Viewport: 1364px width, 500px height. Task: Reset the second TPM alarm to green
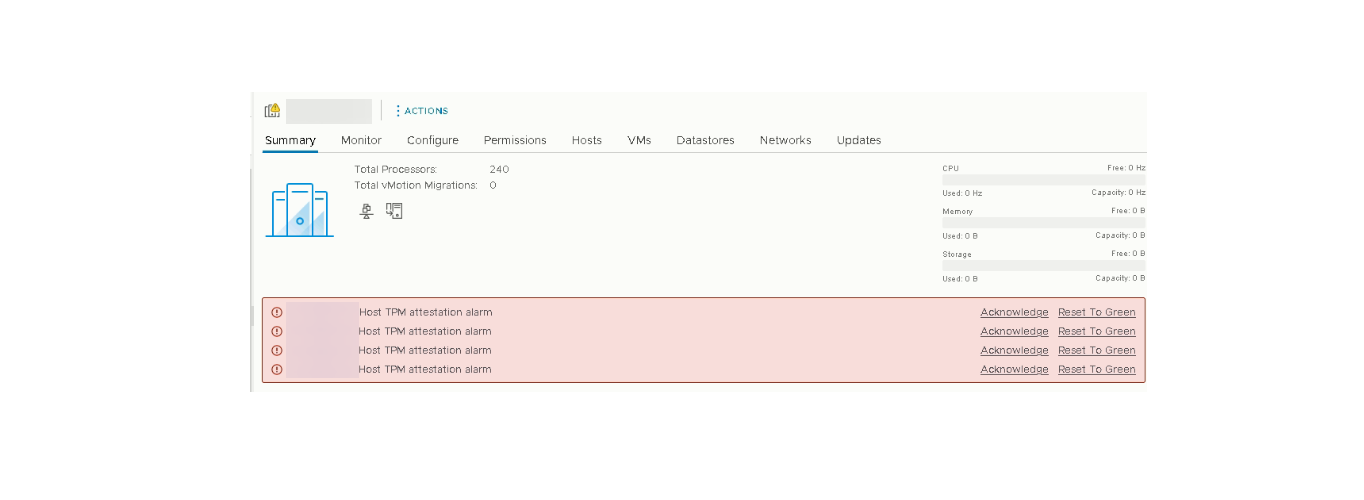pos(1096,331)
